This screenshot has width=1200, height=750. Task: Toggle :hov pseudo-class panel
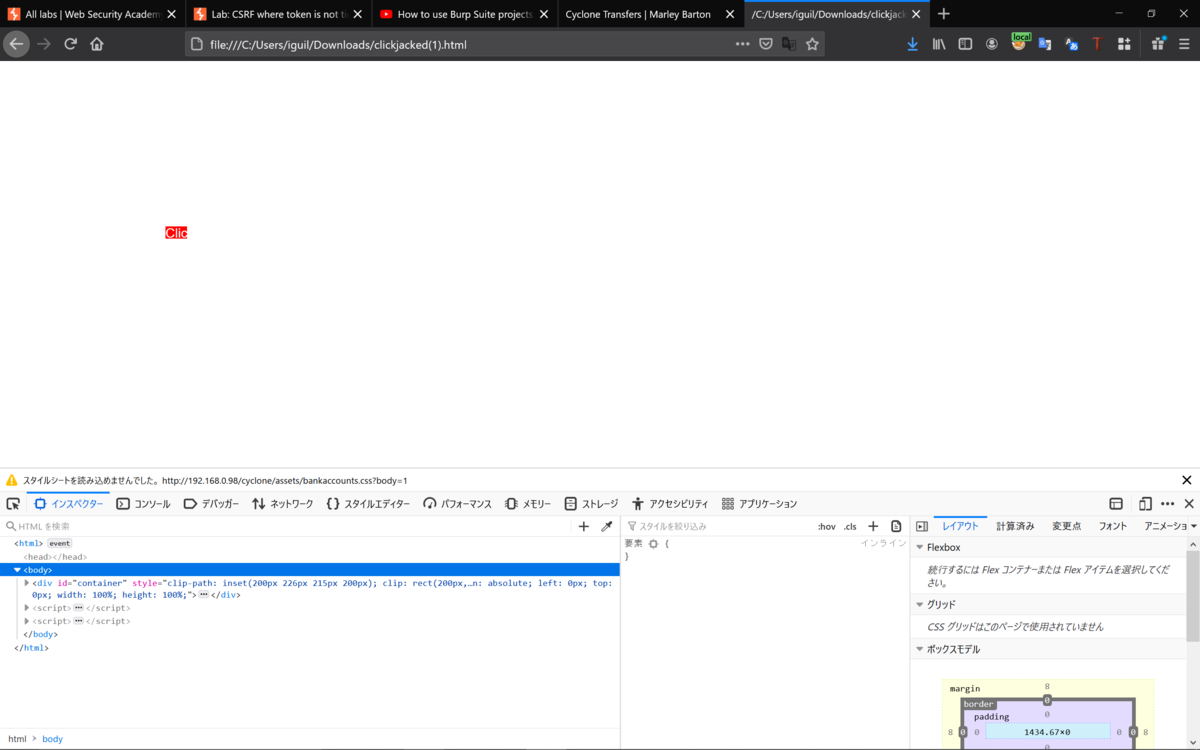[827, 526]
